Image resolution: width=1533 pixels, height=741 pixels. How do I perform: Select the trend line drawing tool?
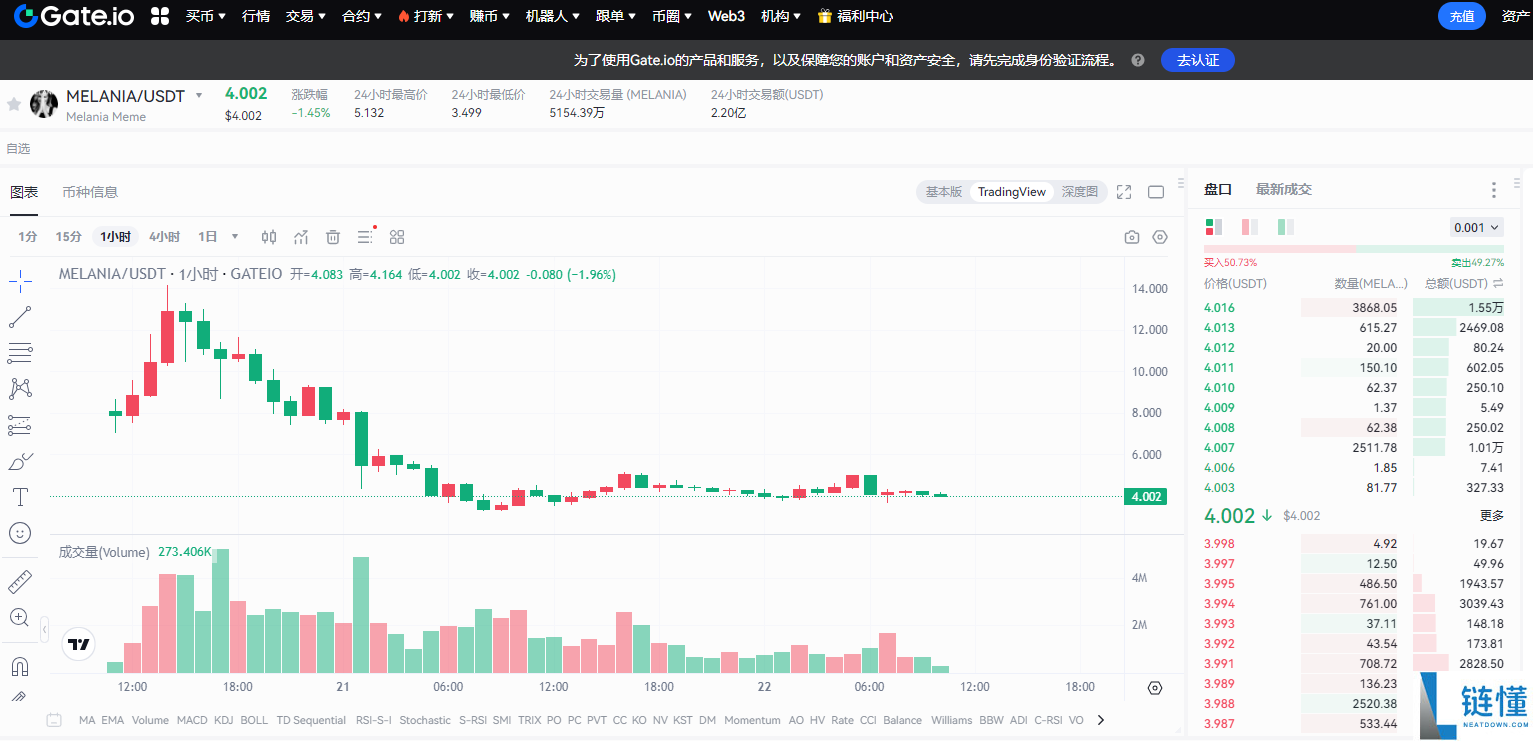point(20,318)
